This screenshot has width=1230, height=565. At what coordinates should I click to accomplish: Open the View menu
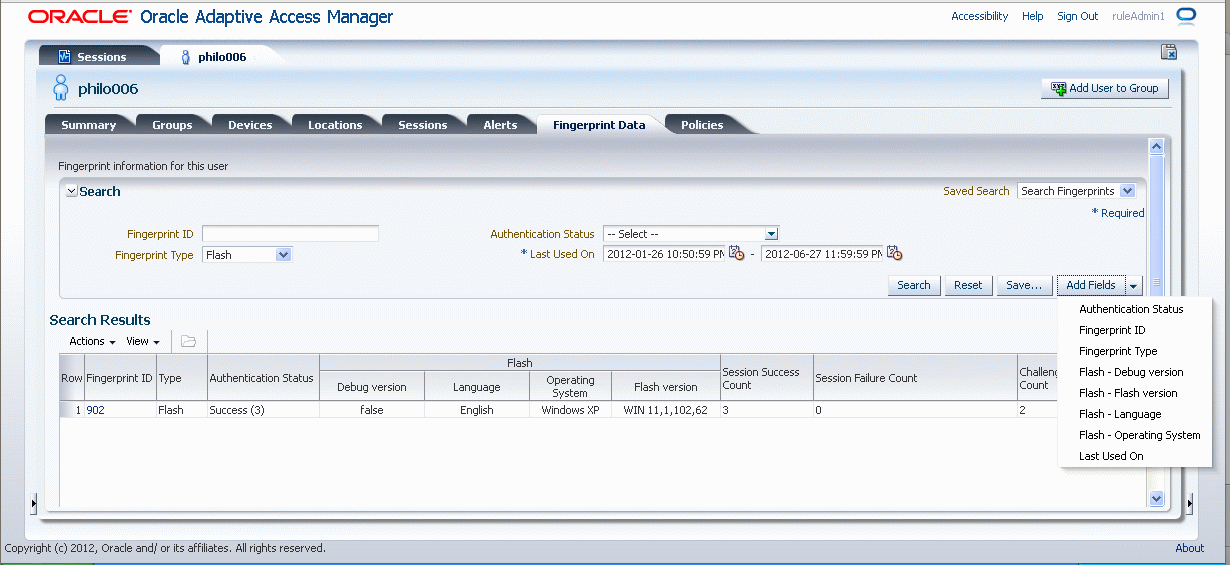tap(143, 341)
